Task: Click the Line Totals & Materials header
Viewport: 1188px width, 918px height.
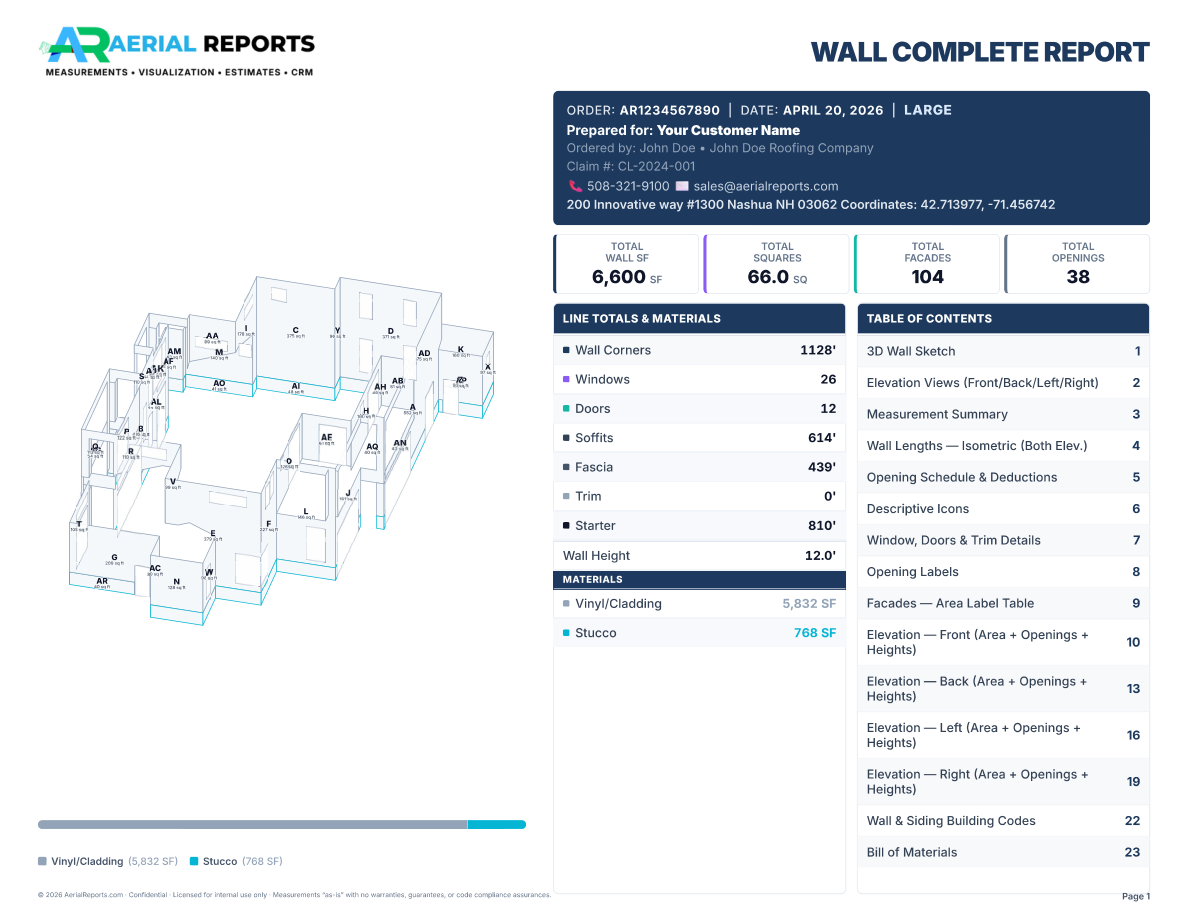Action: [699, 319]
